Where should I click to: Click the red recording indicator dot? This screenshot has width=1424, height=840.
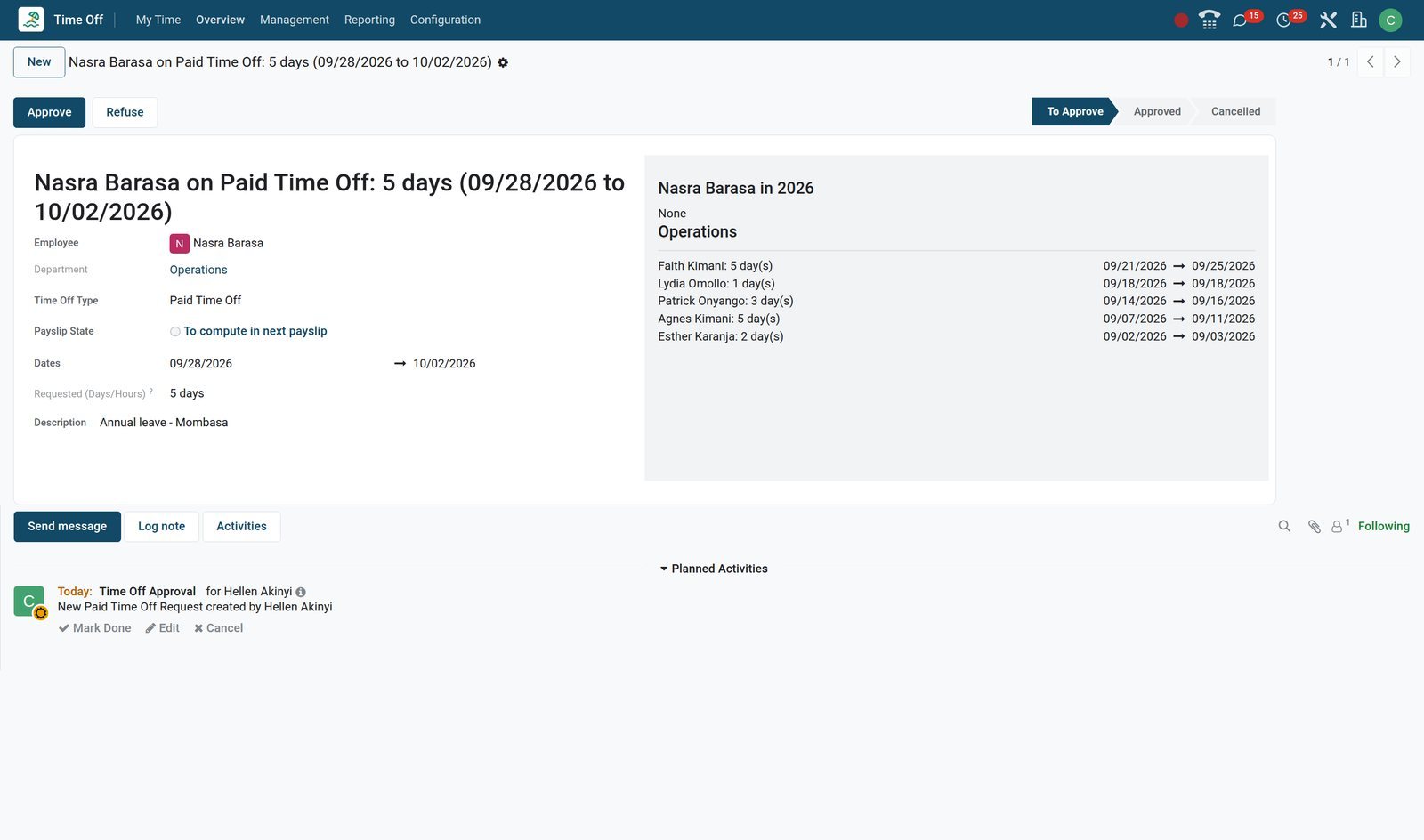coord(1181,20)
